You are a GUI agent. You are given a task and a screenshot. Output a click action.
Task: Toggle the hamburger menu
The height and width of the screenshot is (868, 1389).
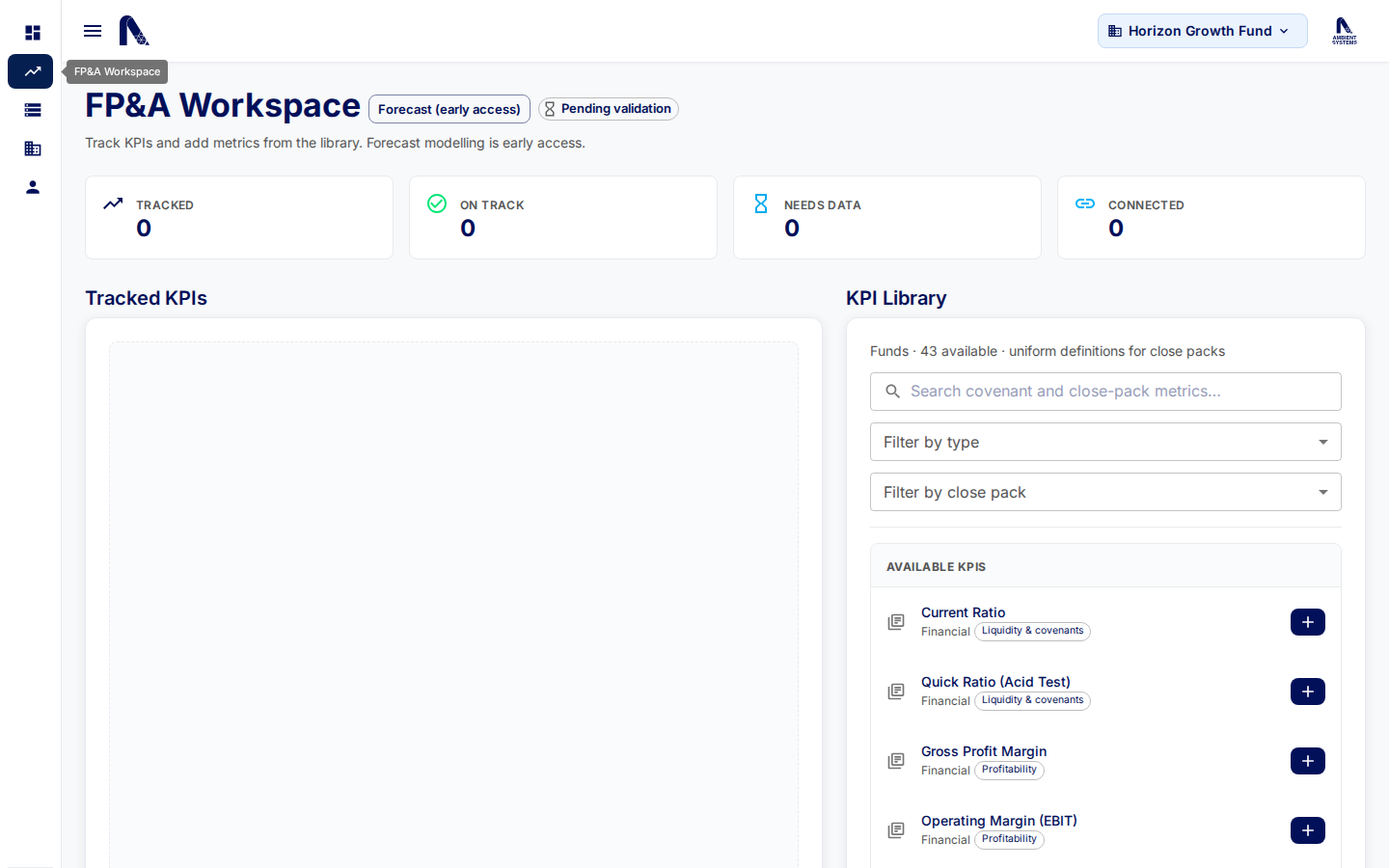coord(93,31)
